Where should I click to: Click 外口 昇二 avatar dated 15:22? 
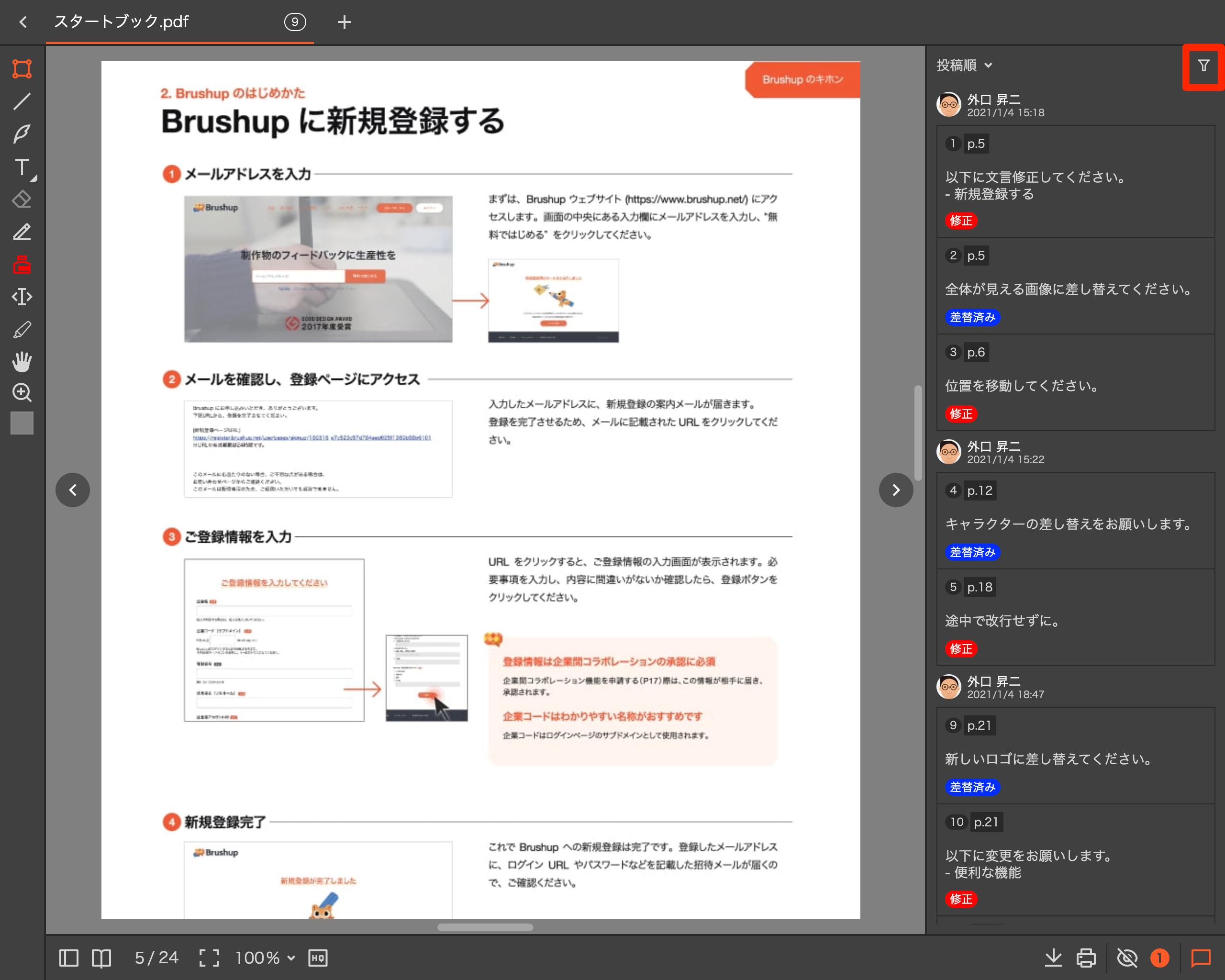[x=949, y=452]
